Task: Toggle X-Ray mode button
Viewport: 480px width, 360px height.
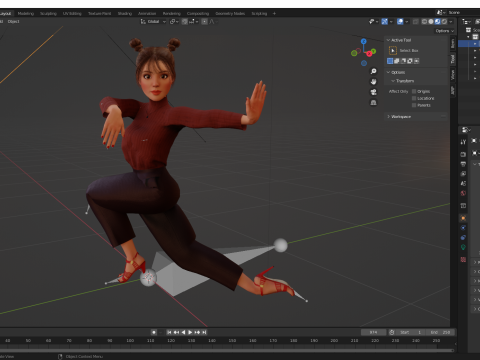Action: click(415, 22)
